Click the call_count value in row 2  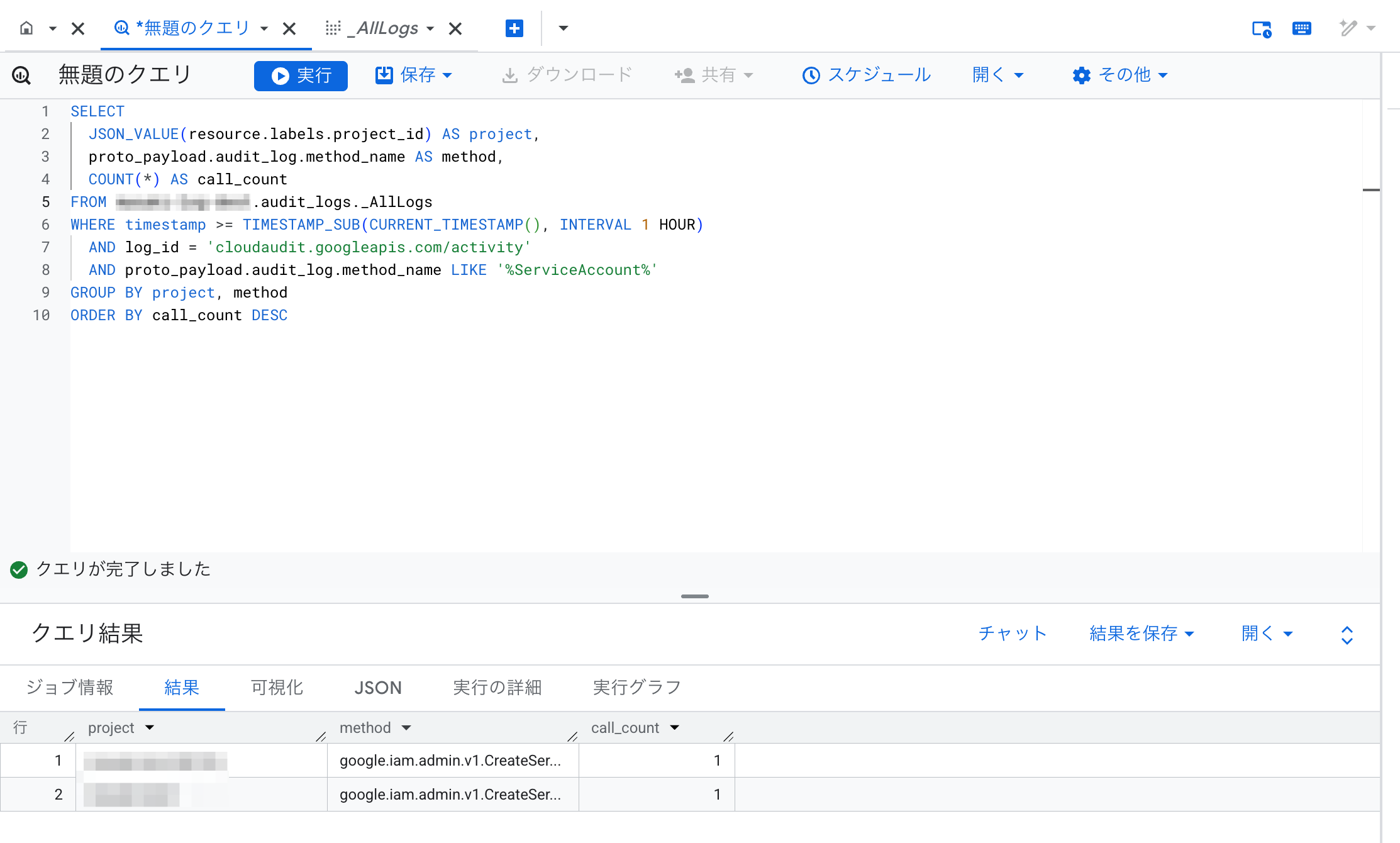pyautogui.click(x=717, y=795)
